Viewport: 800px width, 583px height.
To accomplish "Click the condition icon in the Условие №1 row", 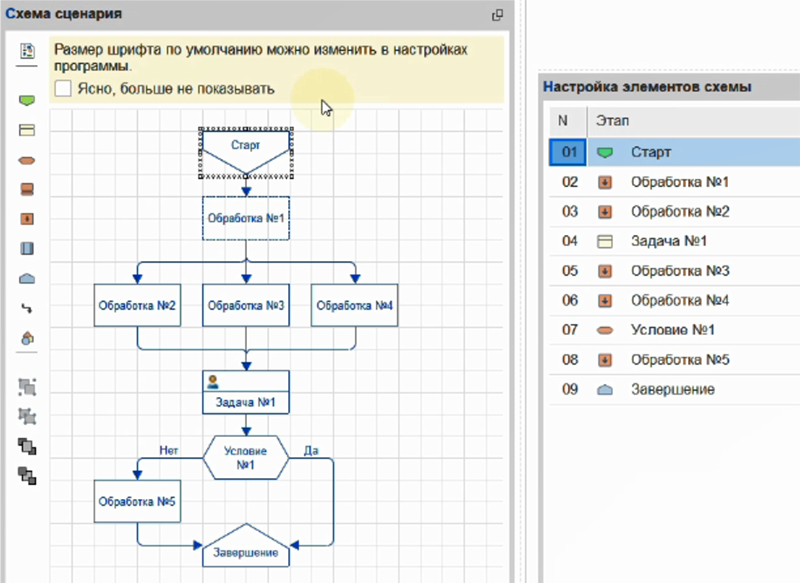I will click(x=605, y=331).
